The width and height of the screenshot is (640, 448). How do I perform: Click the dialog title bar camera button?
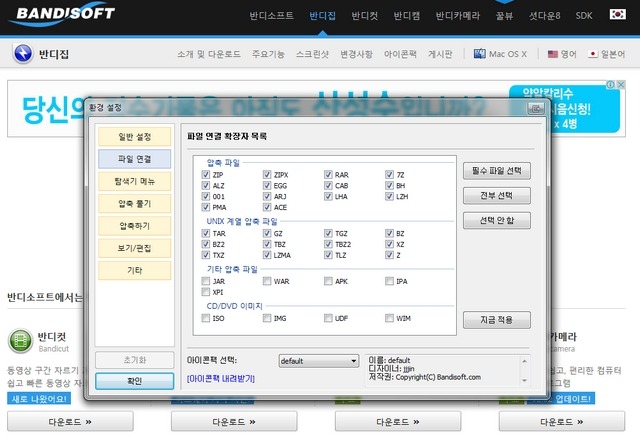pyautogui.click(x=536, y=109)
